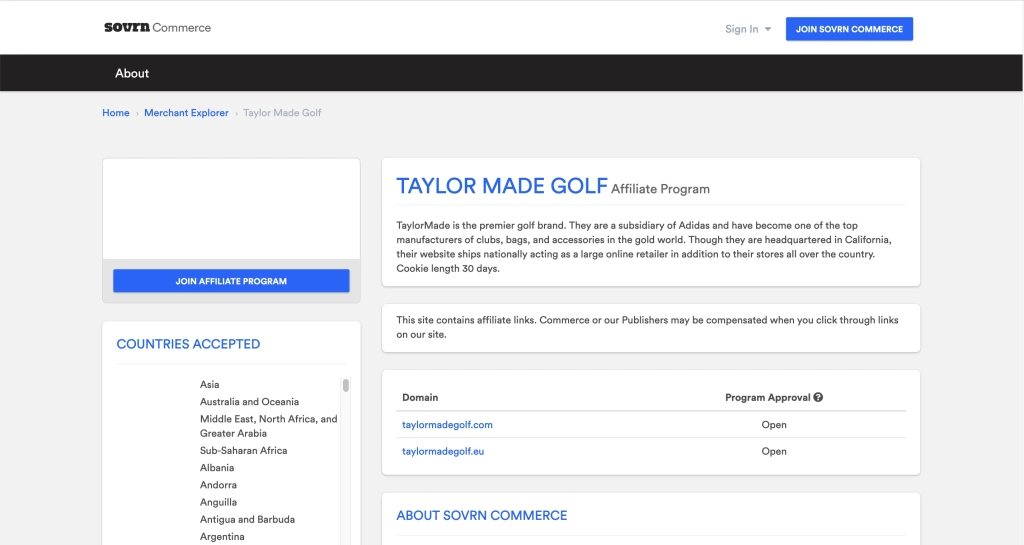The height and width of the screenshot is (545, 1024).
Task: Click the Countries Accepted heading
Action: (188, 344)
